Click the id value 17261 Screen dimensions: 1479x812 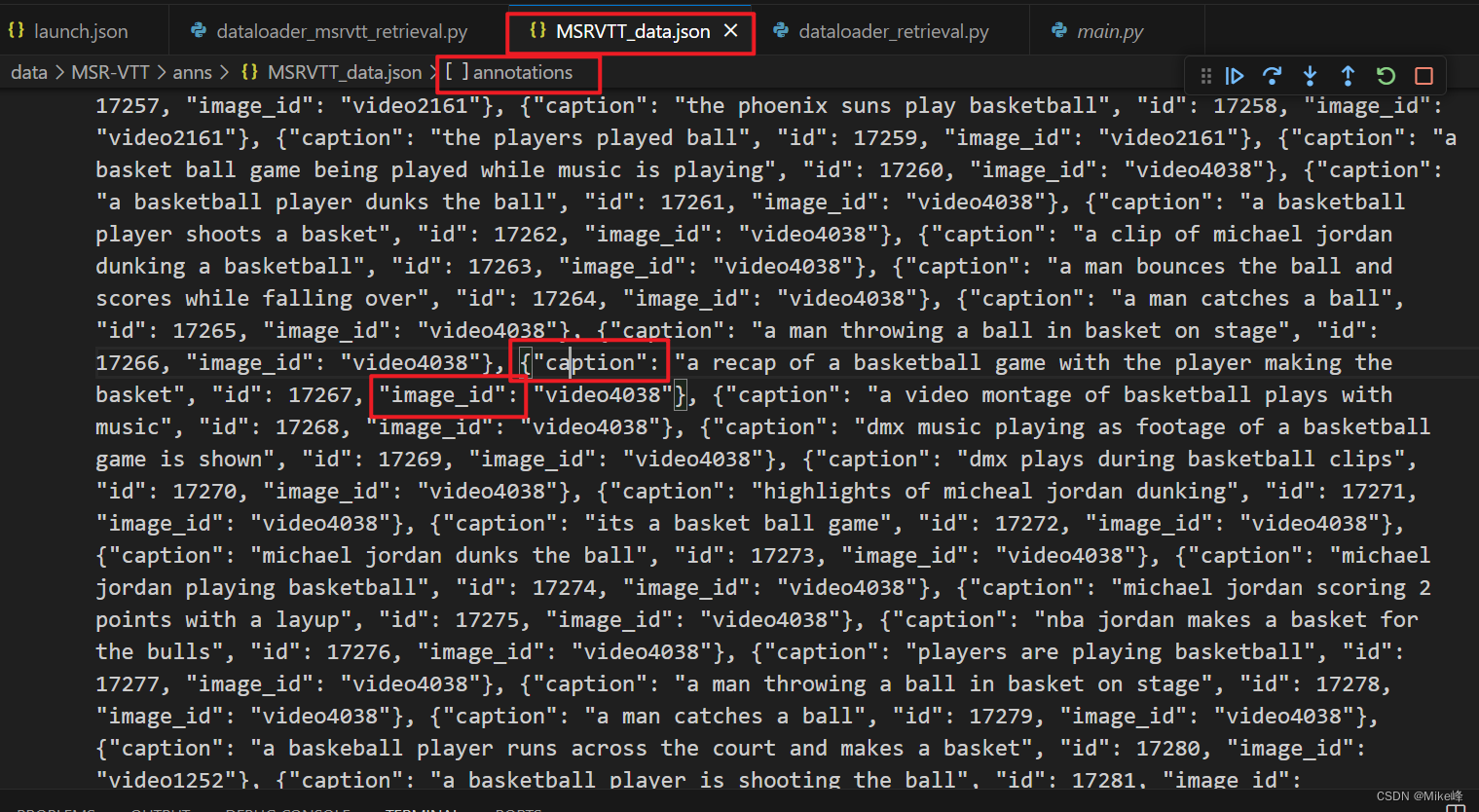pos(692,202)
